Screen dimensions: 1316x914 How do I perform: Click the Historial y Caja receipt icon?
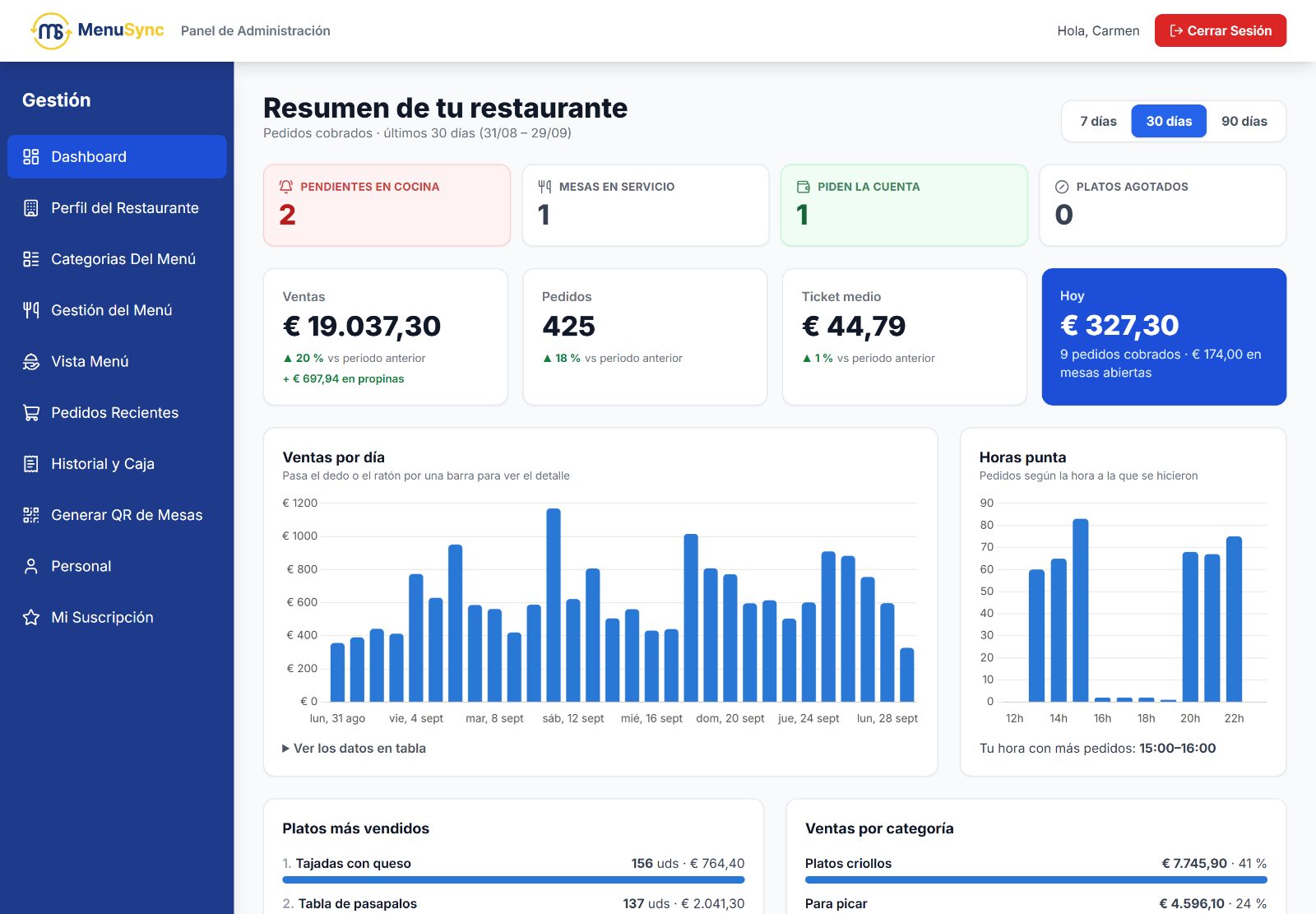(31, 464)
